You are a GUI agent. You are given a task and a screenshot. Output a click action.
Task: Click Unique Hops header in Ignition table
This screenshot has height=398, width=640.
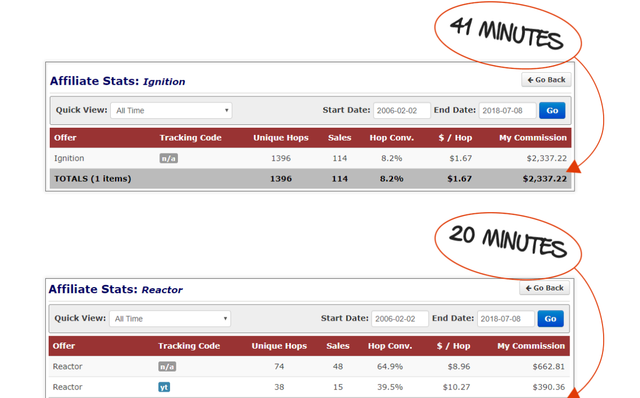pos(281,138)
